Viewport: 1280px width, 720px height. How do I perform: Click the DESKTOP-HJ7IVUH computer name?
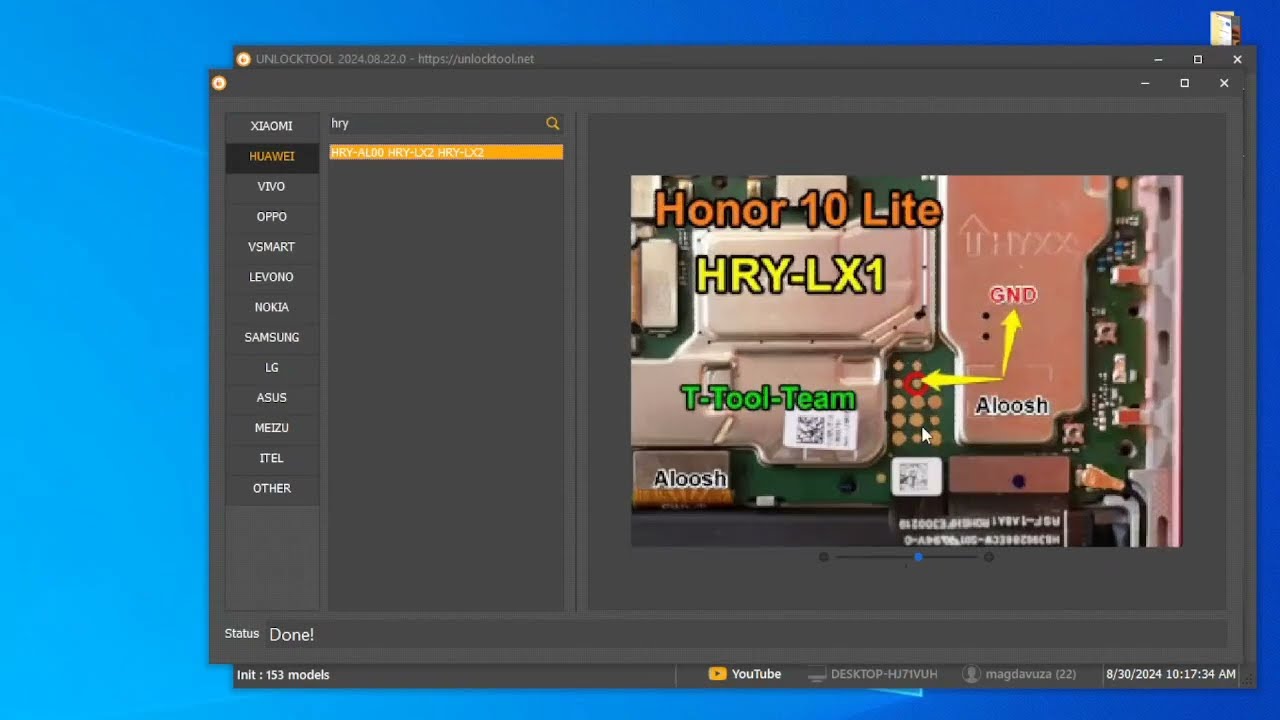[884, 674]
